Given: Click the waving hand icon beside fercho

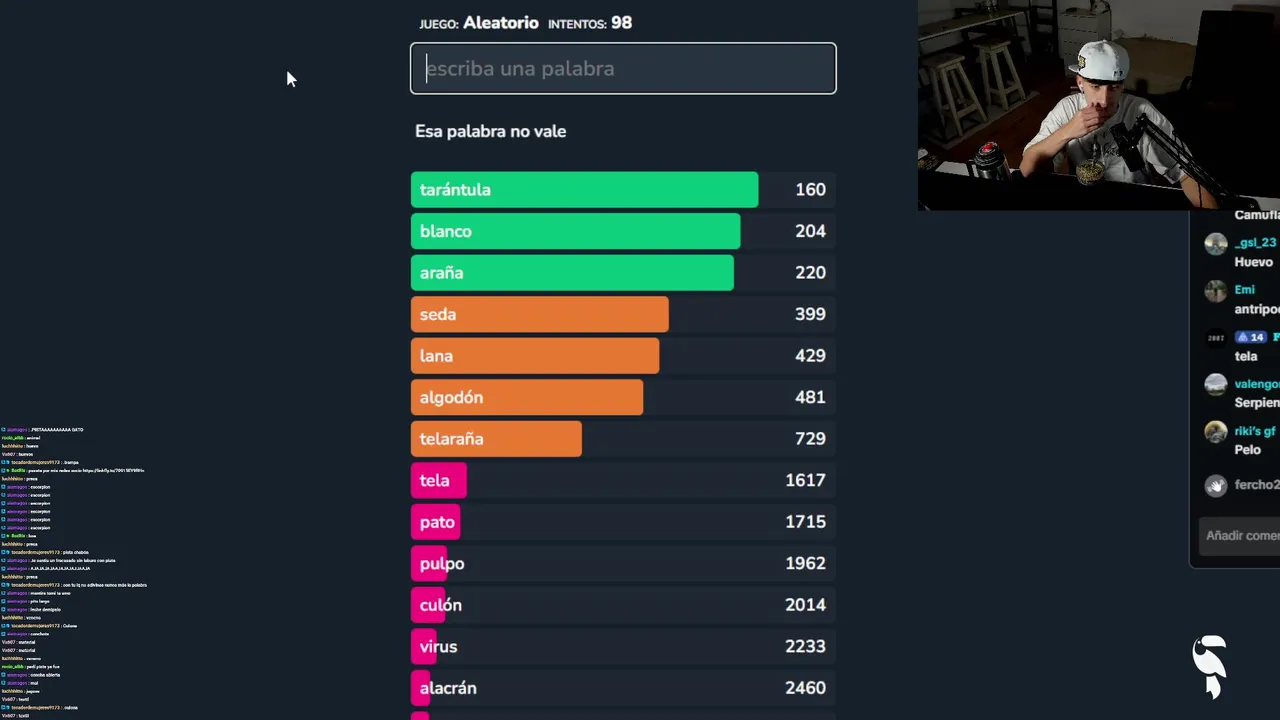Looking at the screenshot, I should click(x=1215, y=486).
